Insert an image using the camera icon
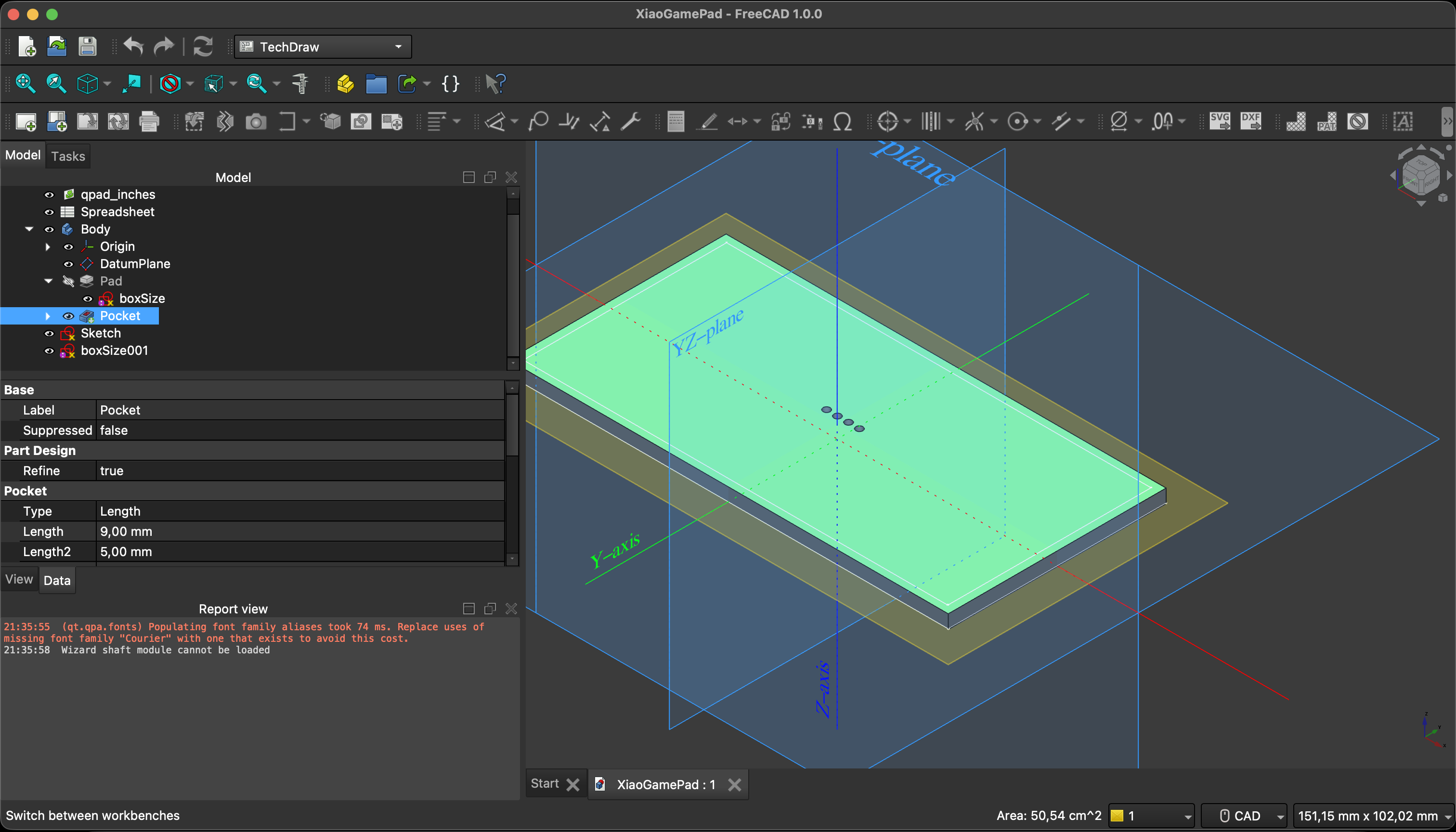This screenshot has width=1456, height=832. click(257, 121)
